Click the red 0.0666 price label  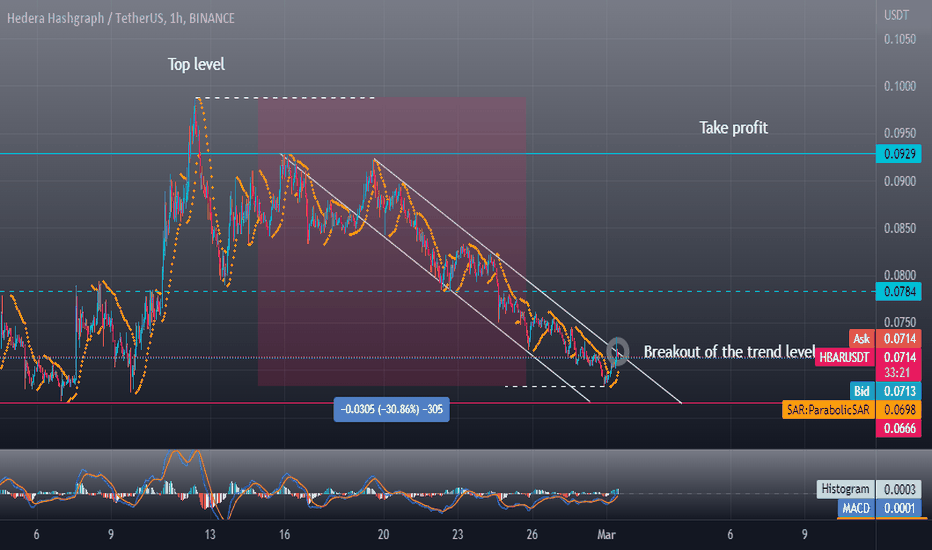(899, 428)
